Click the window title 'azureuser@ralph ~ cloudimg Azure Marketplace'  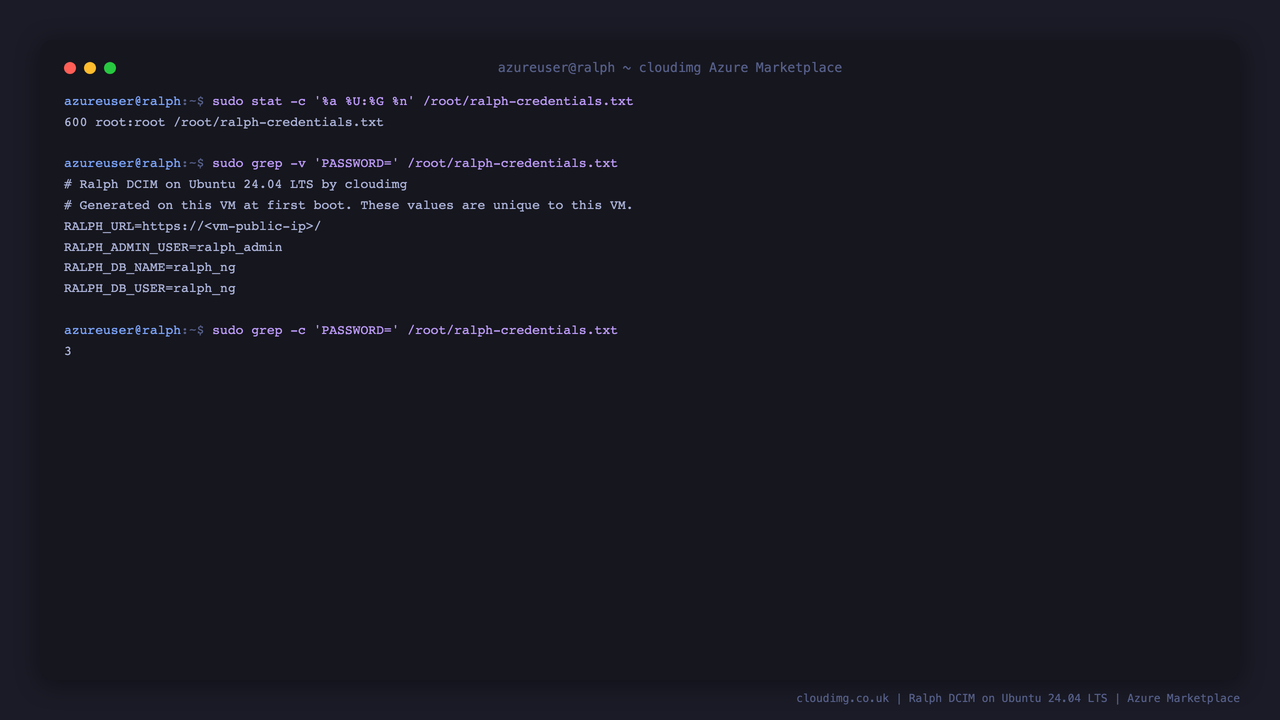pyautogui.click(x=670, y=68)
